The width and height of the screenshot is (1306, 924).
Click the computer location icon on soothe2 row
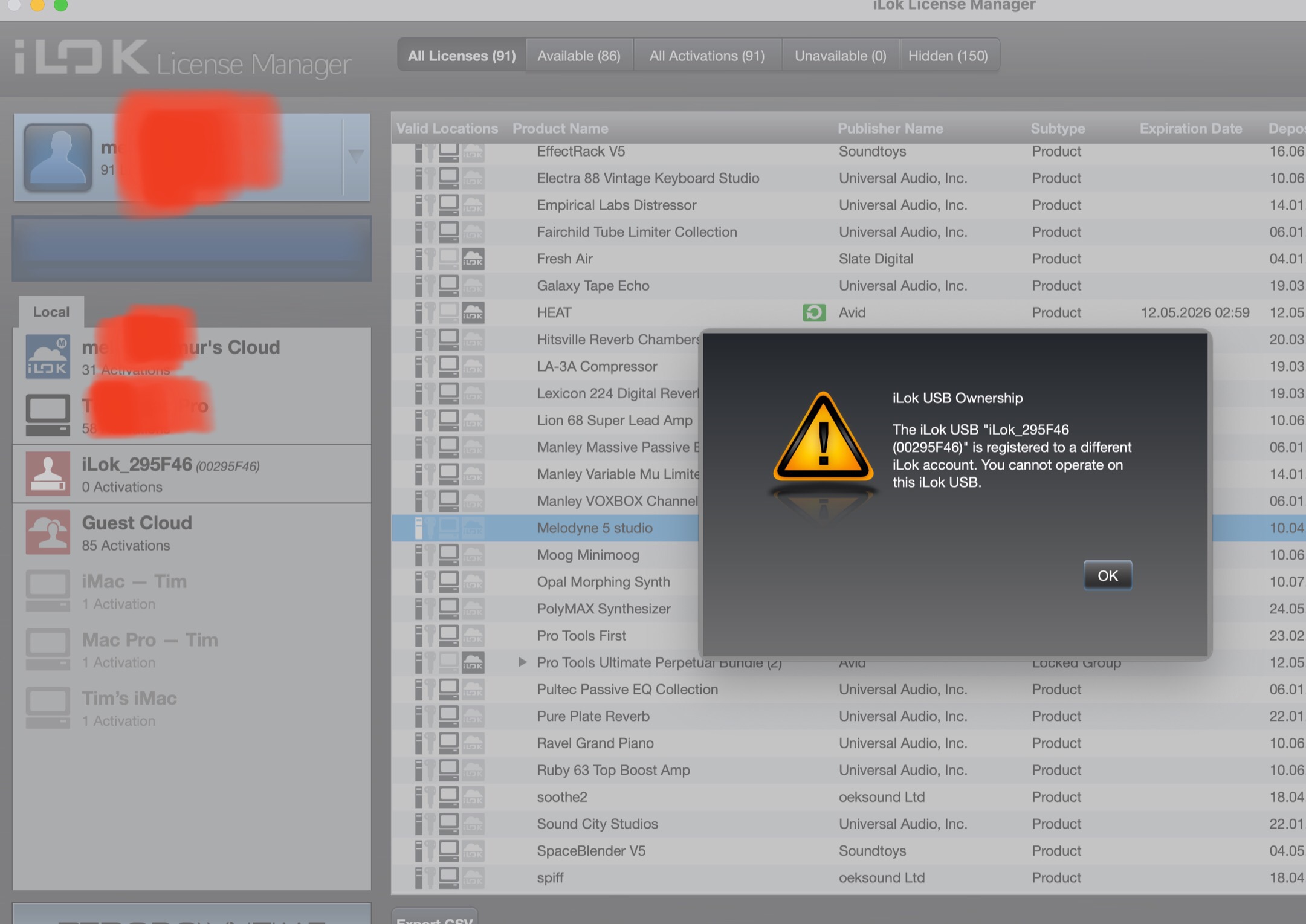(x=448, y=796)
